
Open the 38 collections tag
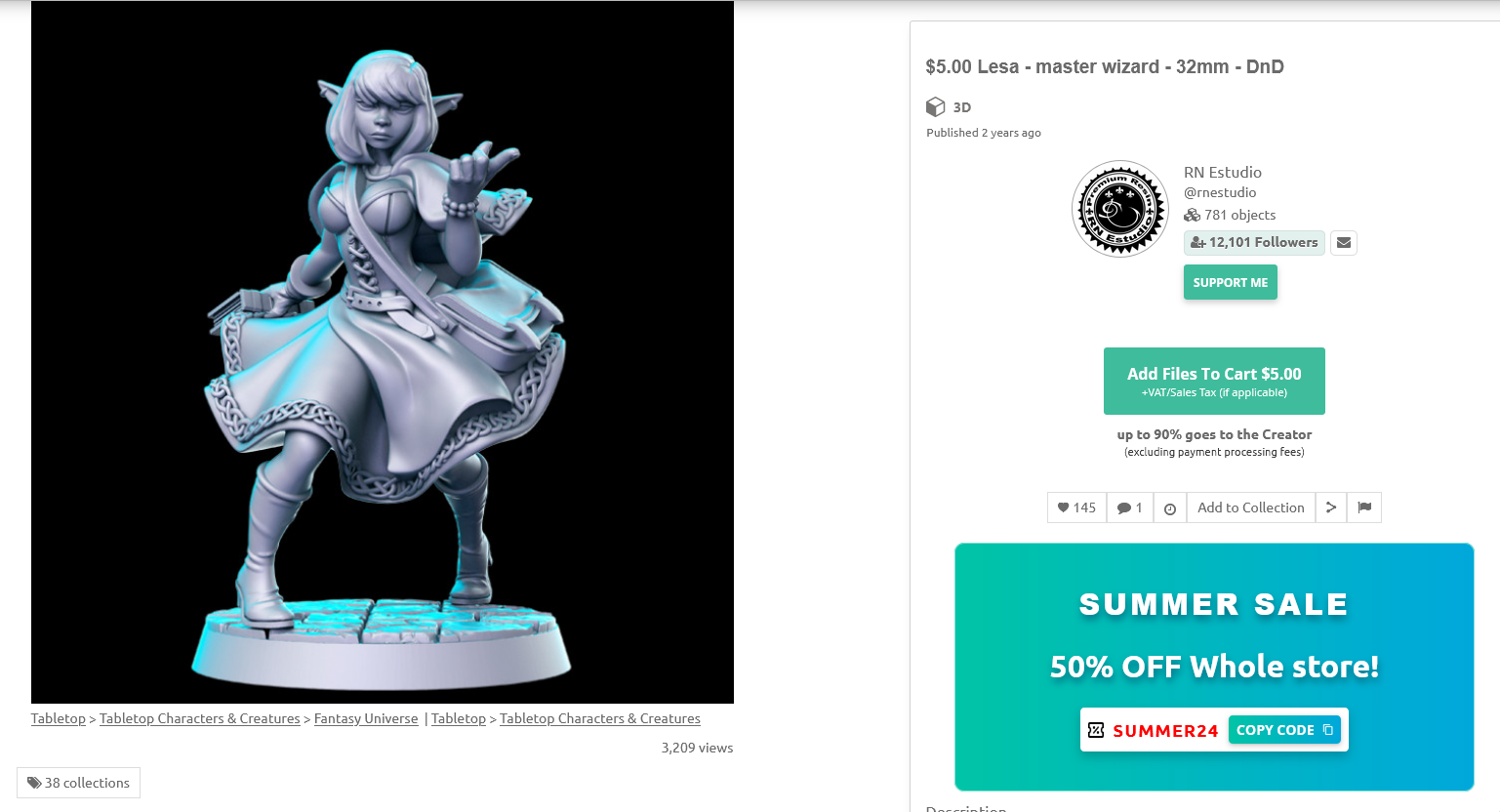point(78,783)
